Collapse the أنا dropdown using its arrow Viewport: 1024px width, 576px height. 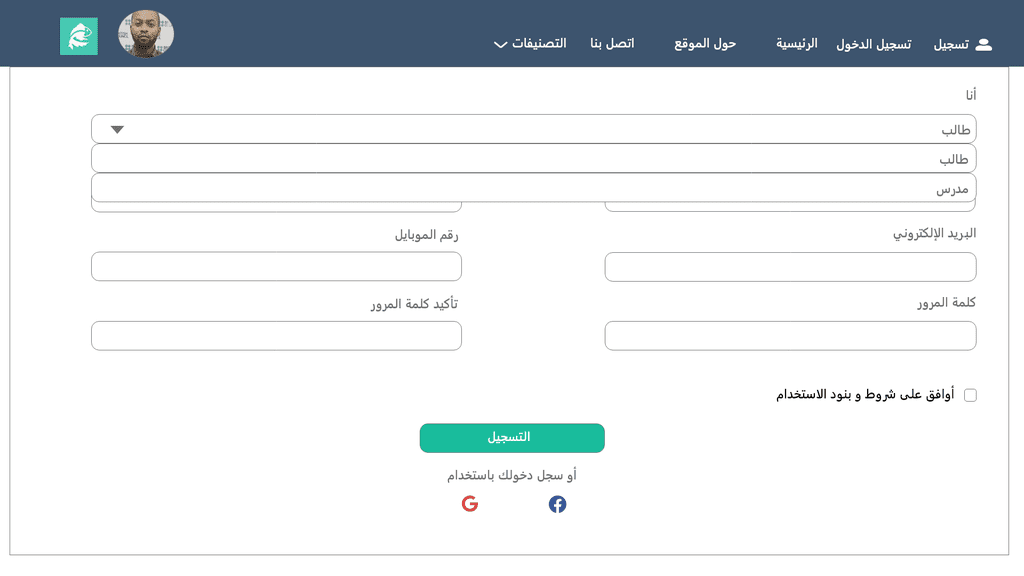(x=117, y=129)
